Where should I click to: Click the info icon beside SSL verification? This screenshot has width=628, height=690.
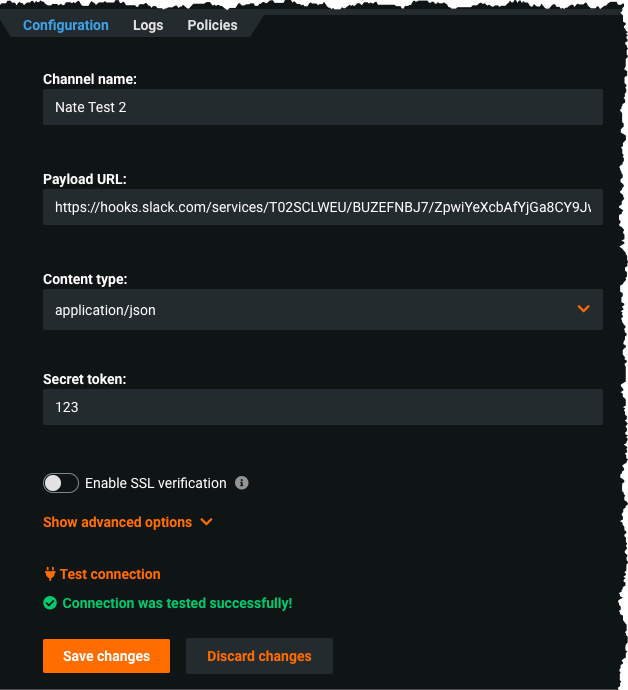point(241,483)
